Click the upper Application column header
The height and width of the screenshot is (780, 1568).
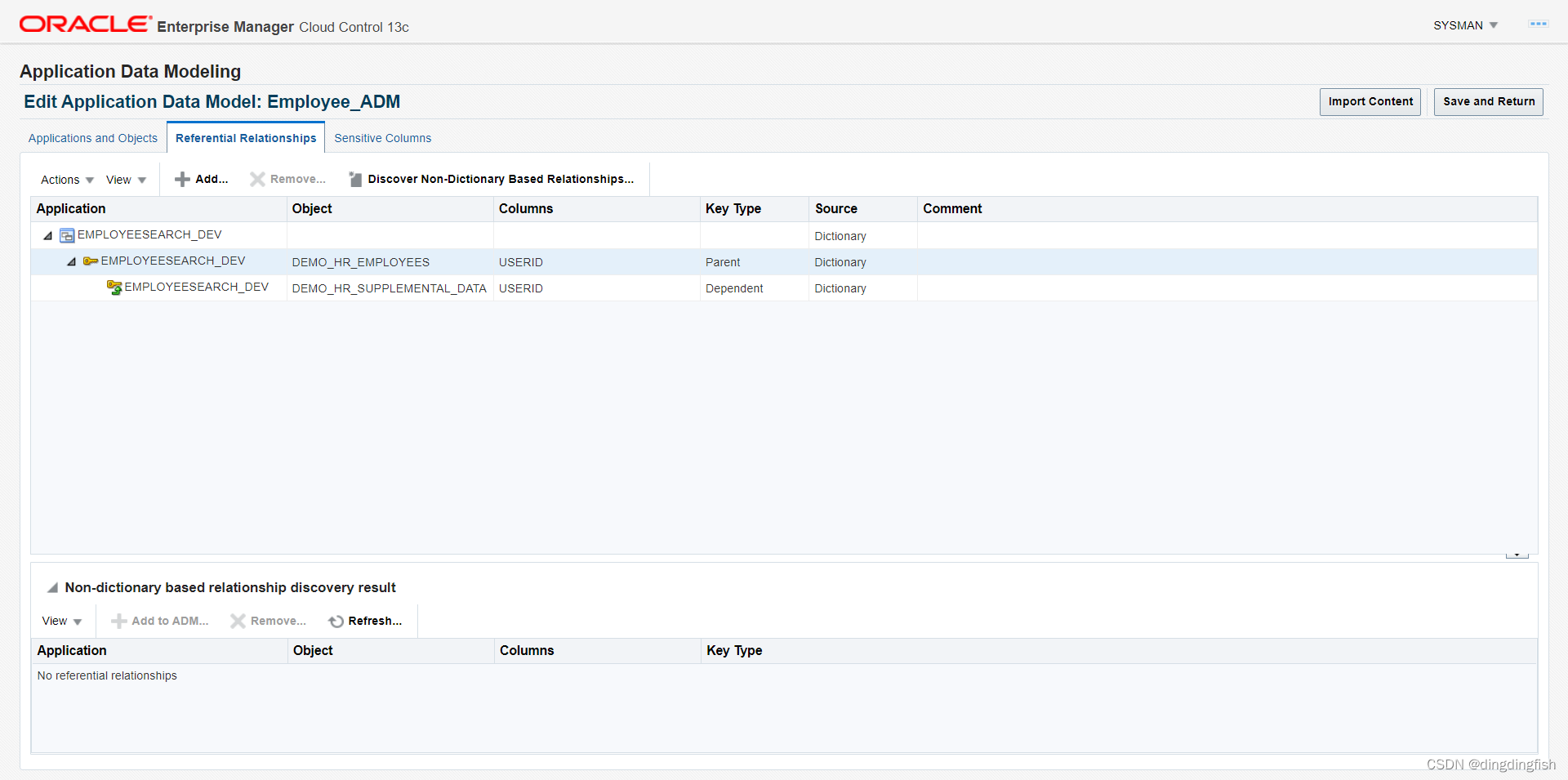click(x=158, y=209)
